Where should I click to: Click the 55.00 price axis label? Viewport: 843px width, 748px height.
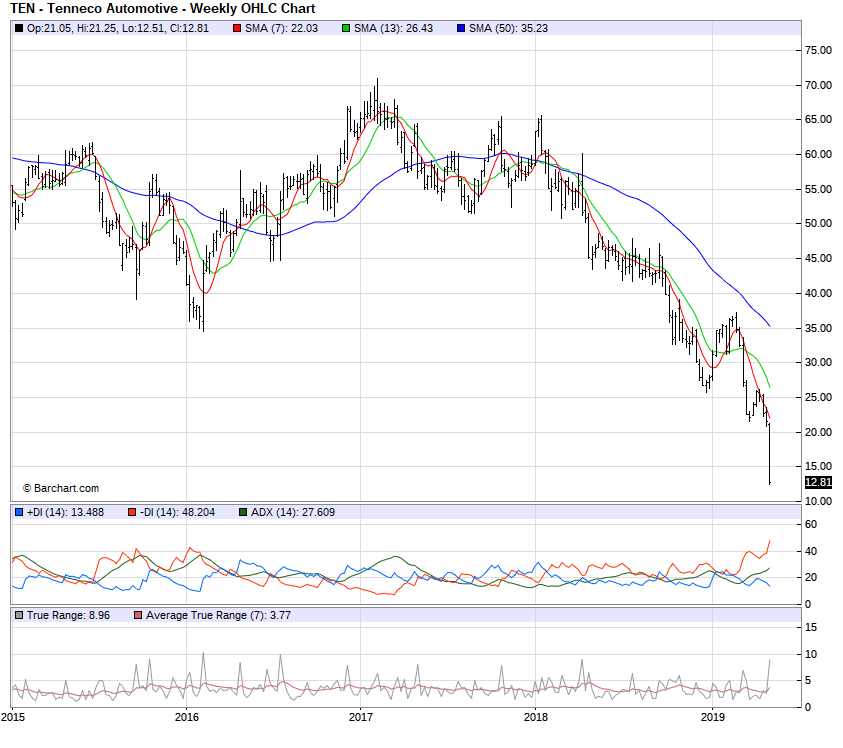[818, 189]
